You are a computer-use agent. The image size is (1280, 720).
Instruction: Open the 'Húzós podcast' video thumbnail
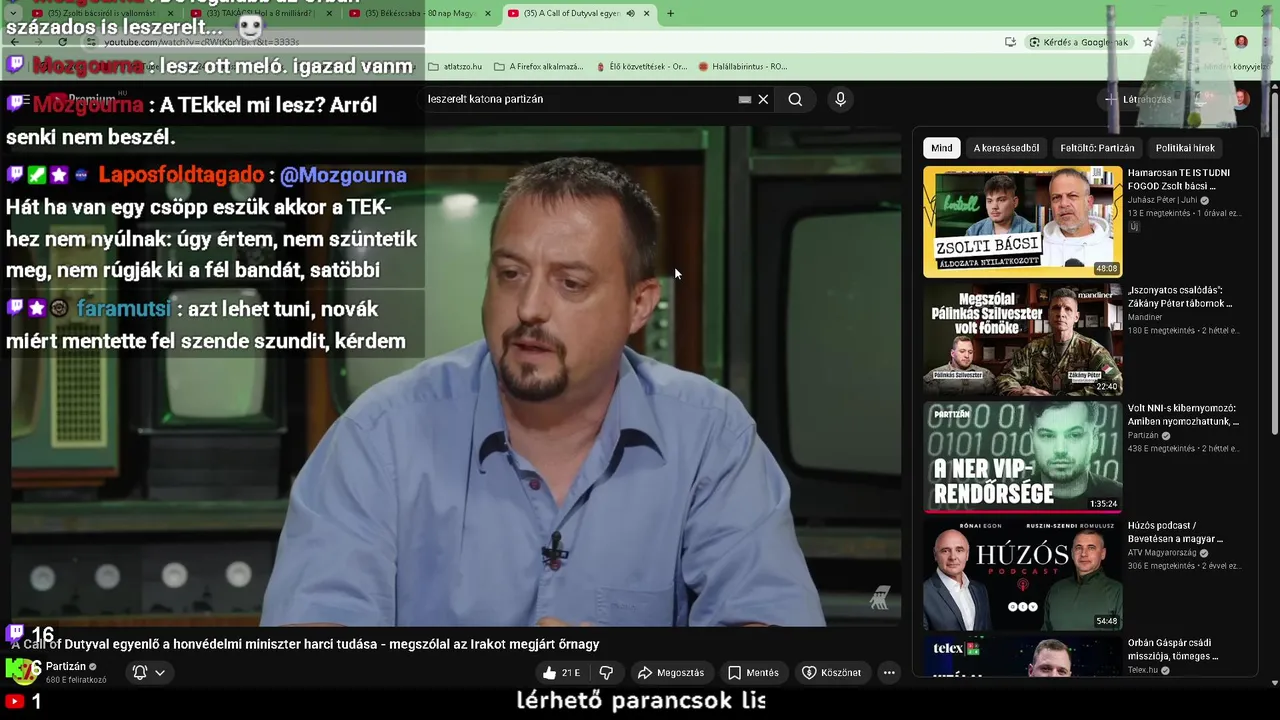coord(1022,573)
